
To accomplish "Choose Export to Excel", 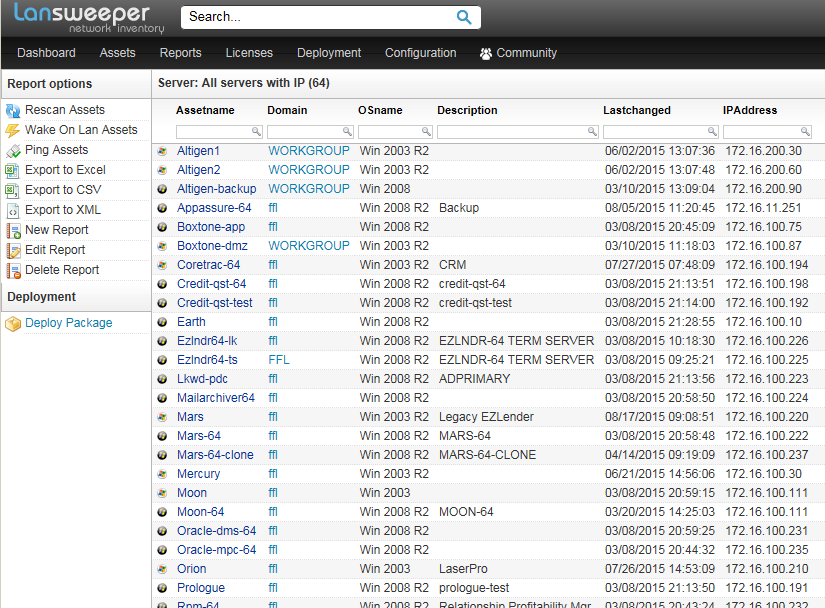I will [65, 170].
